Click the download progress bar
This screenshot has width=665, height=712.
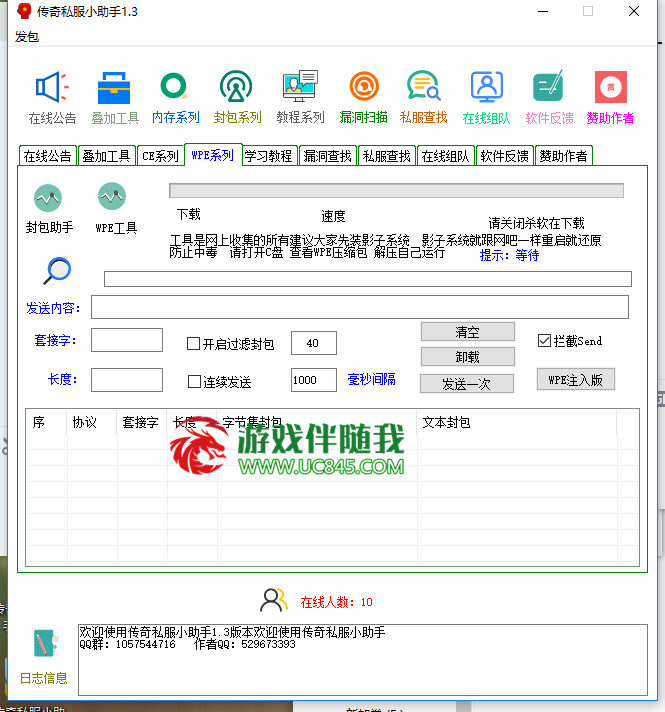(x=396, y=191)
